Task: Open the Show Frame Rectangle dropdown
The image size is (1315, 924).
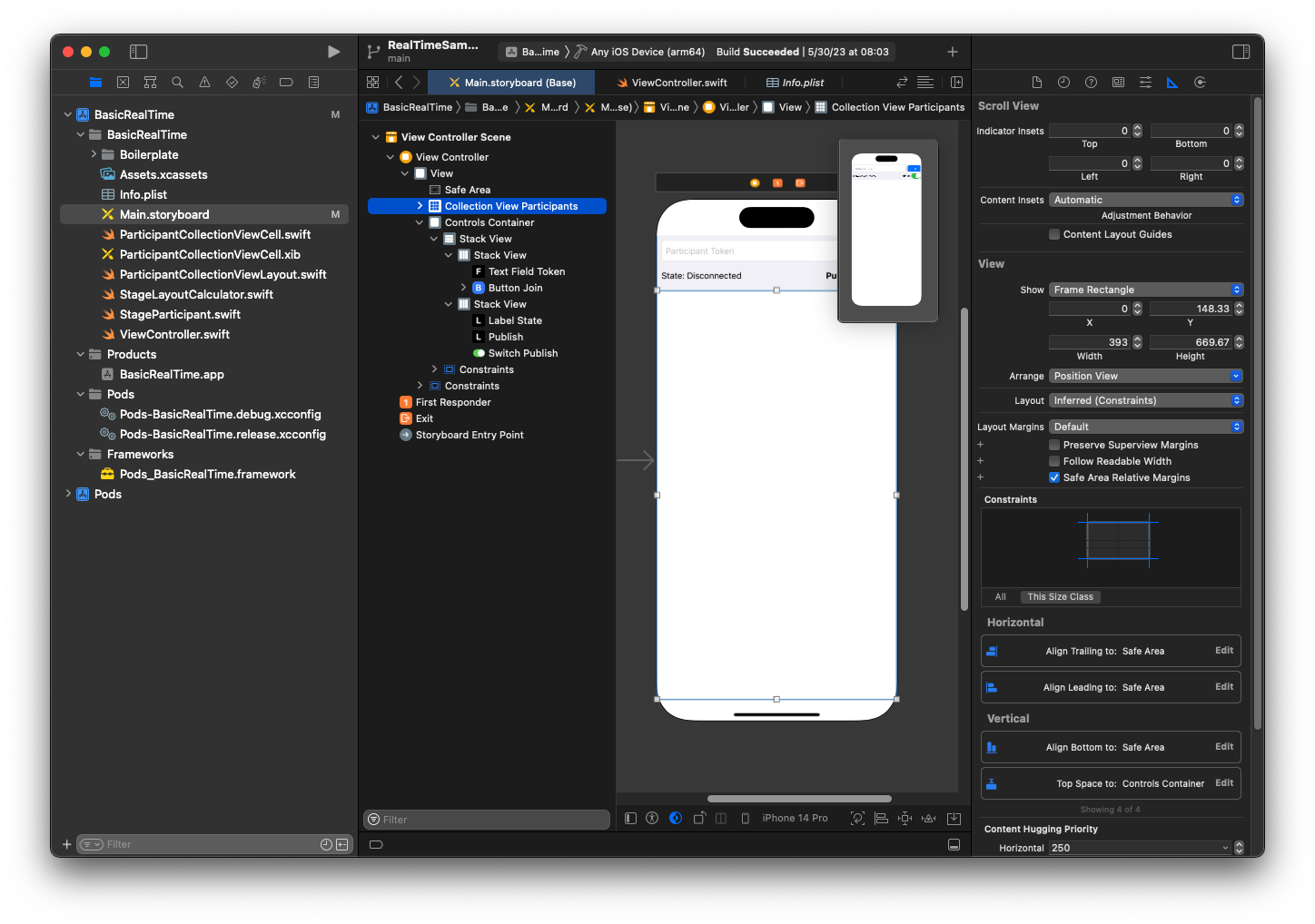Action: click(1145, 290)
